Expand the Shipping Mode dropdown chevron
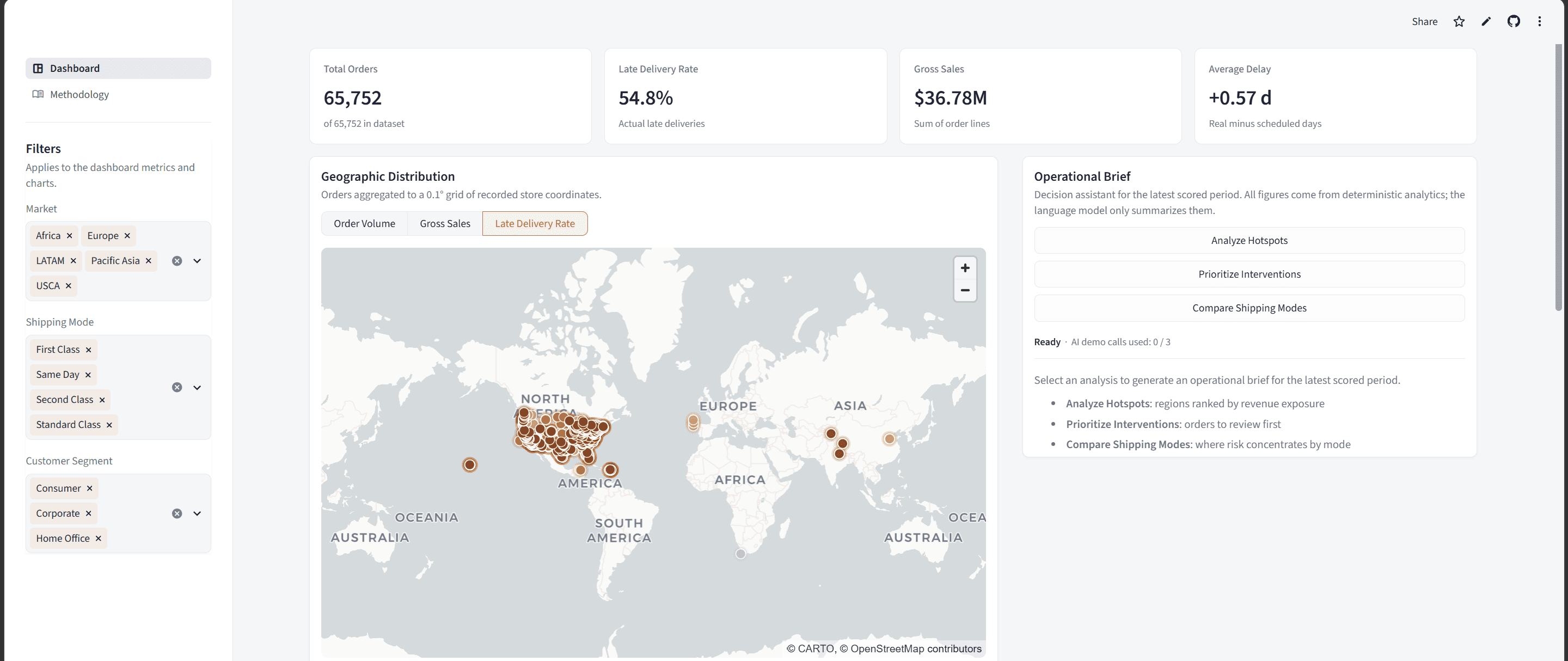Image resolution: width=1568 pixels, height=661 pixels. tap(197, 387)
